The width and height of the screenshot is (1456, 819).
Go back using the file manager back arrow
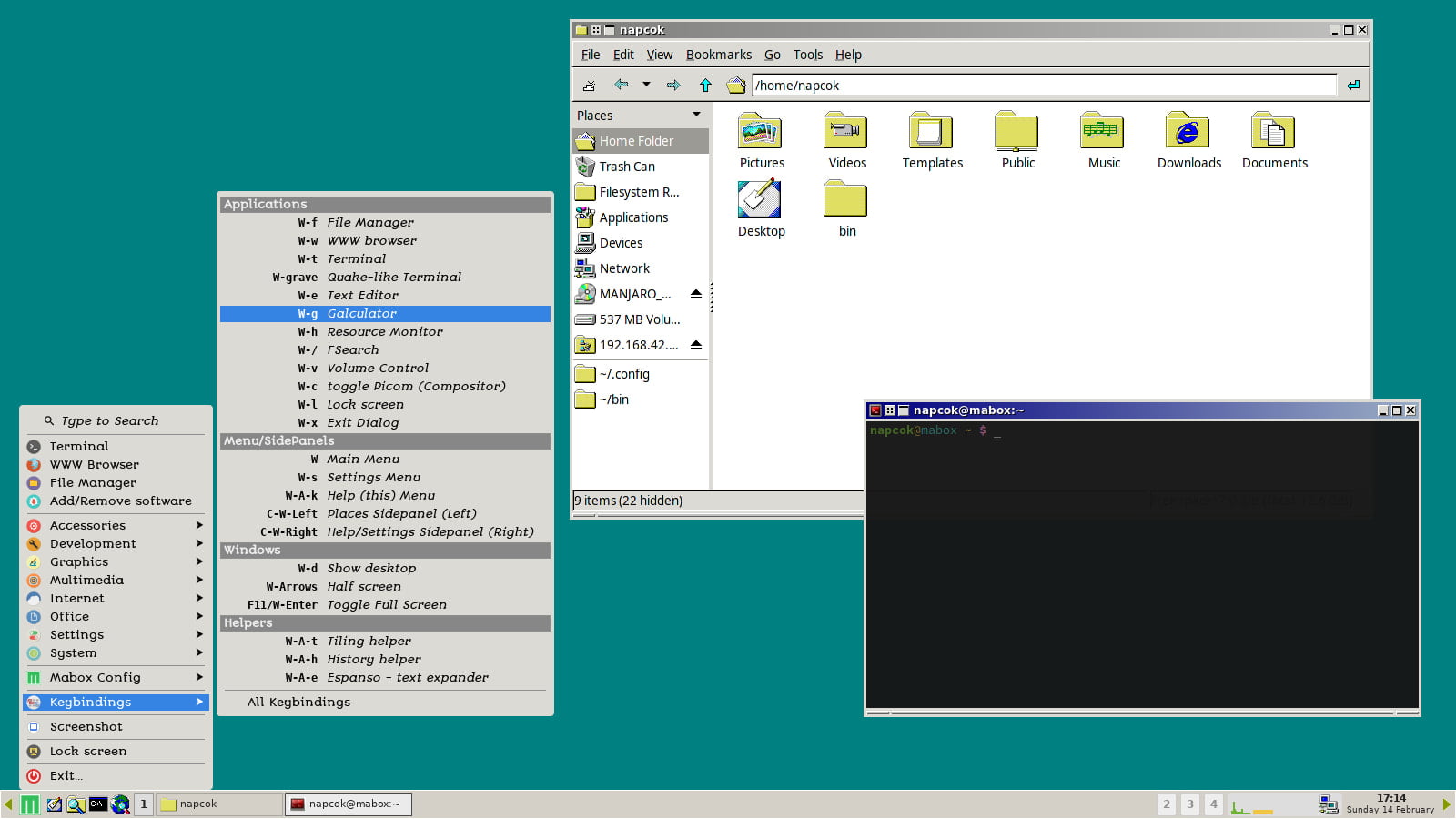(620, 85)
